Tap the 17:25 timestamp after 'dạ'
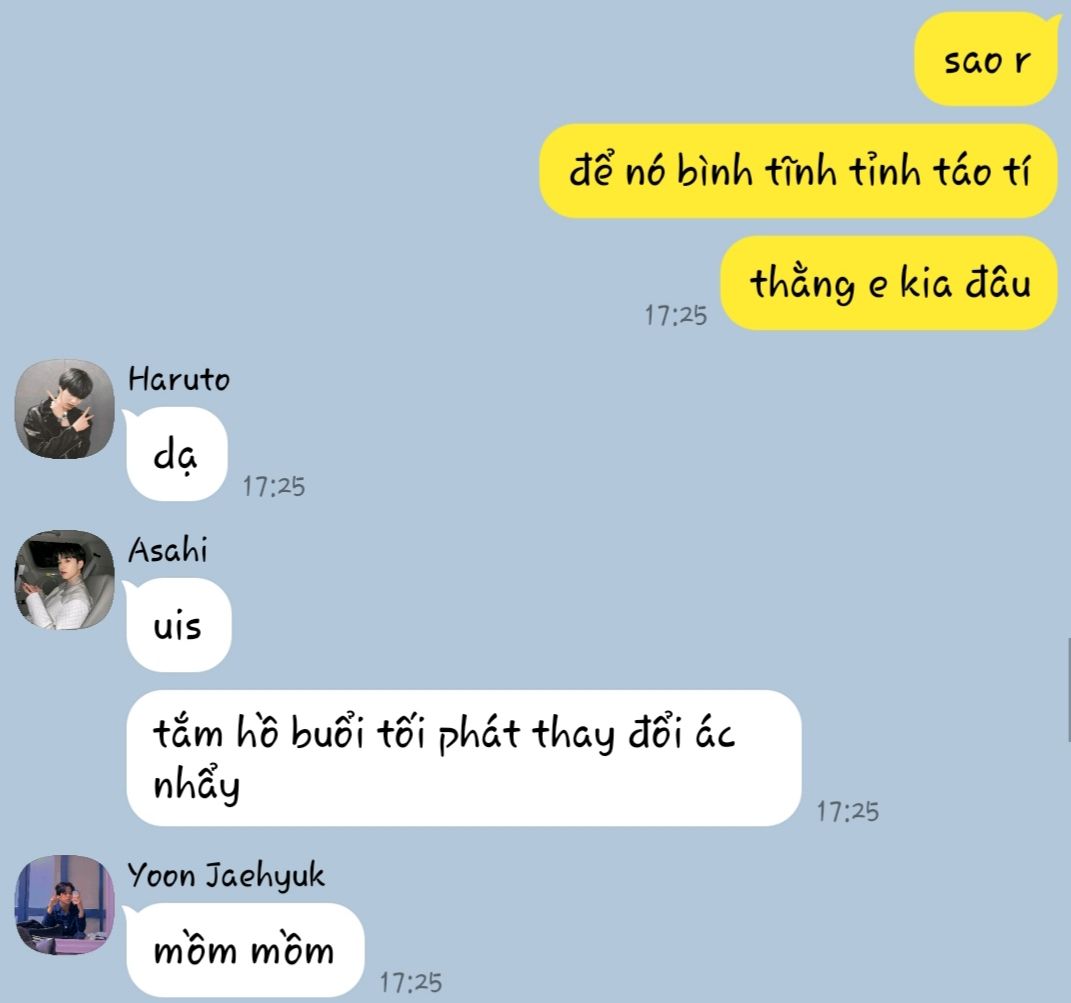This screenshot has height=1003, width=1071. pyautogui.click(x=274, y=486)
